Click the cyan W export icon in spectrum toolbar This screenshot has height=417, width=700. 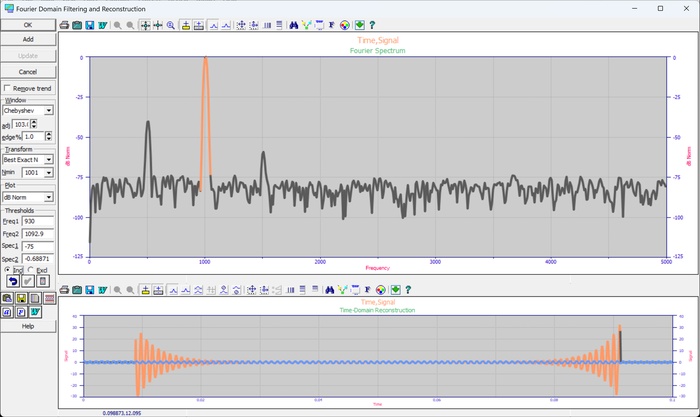102,25
